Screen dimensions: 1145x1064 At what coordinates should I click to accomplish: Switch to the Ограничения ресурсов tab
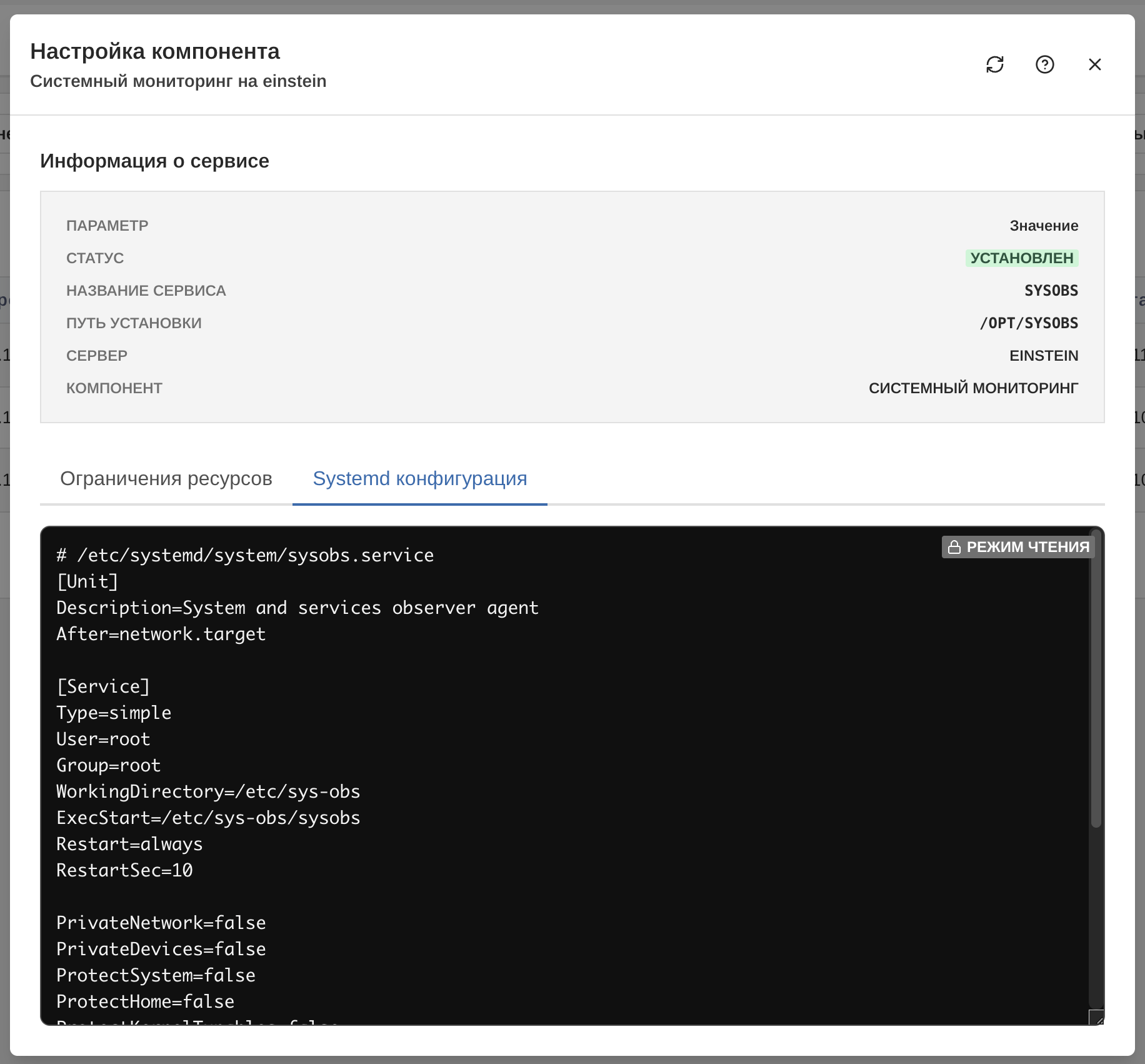point(166,478)
